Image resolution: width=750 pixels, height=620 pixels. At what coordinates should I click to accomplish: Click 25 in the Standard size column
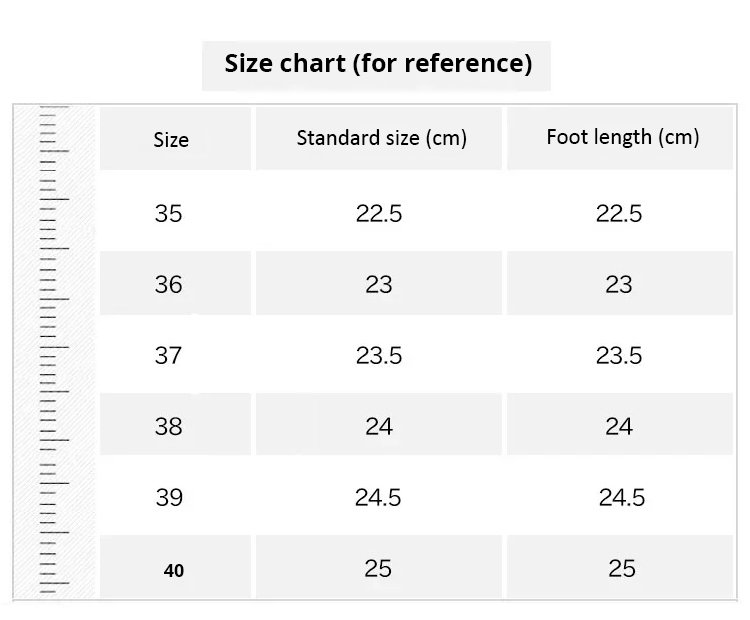pos(378,568)
